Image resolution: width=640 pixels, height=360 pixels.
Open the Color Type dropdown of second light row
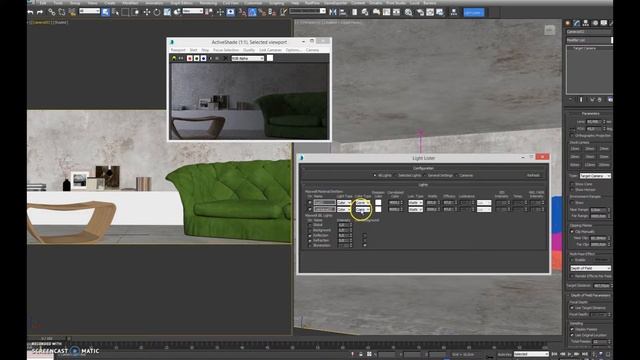(362, 209)
